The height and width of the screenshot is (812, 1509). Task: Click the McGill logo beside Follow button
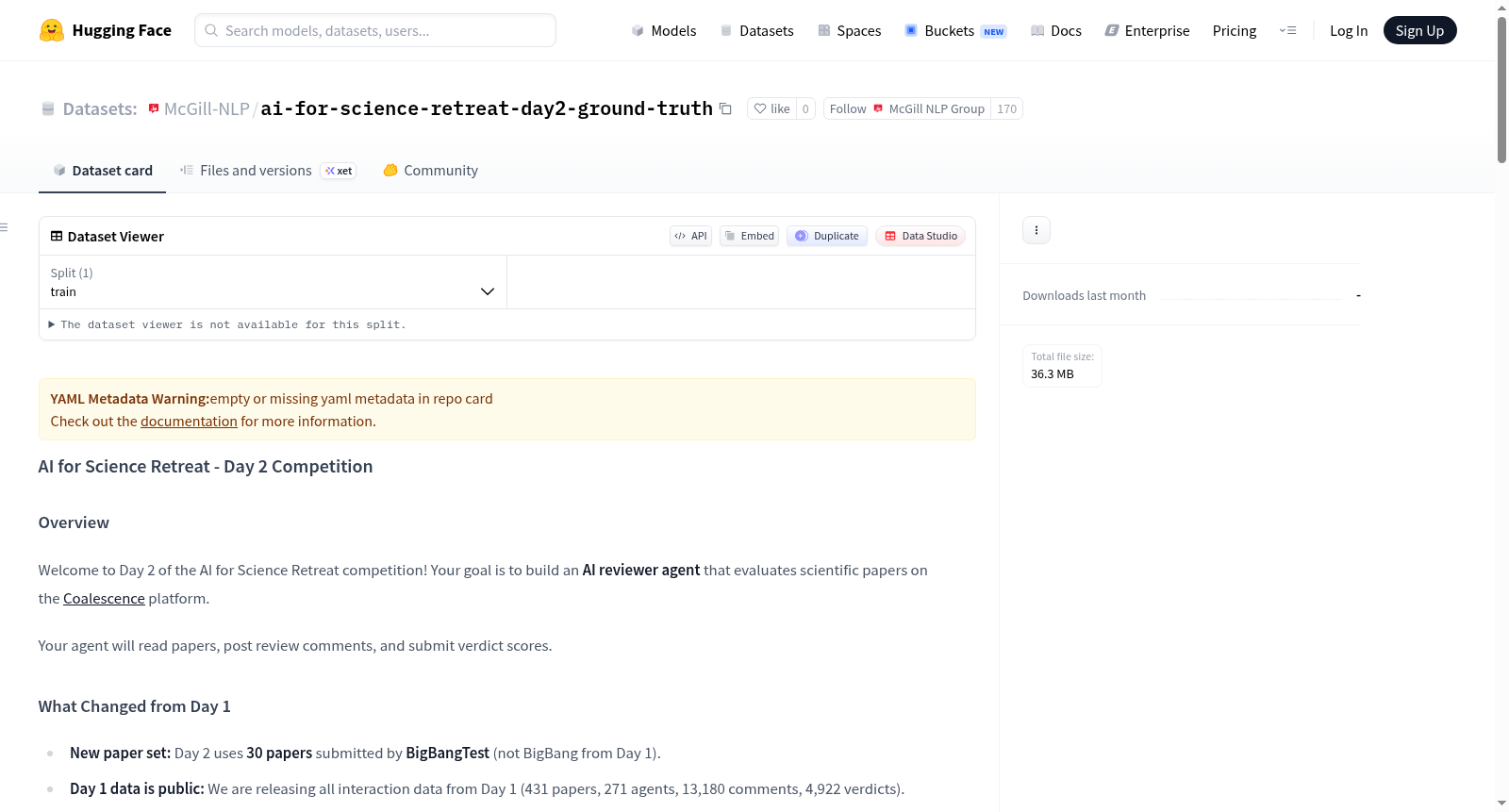[878, 108]
